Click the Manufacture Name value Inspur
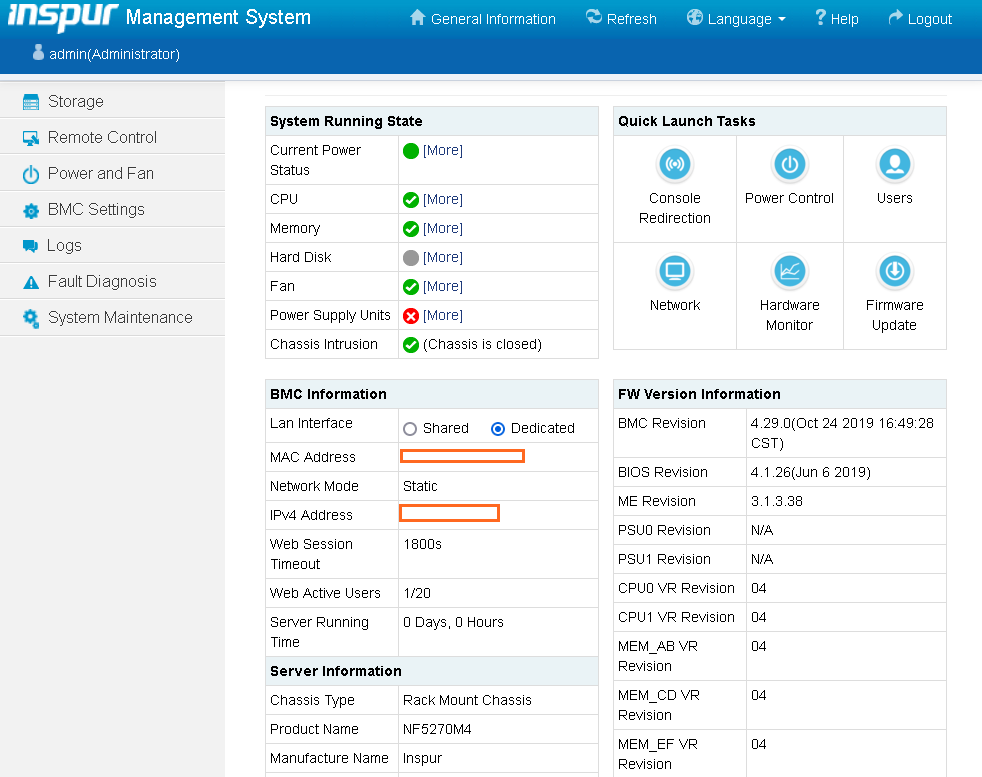 [x=422, y=758]
